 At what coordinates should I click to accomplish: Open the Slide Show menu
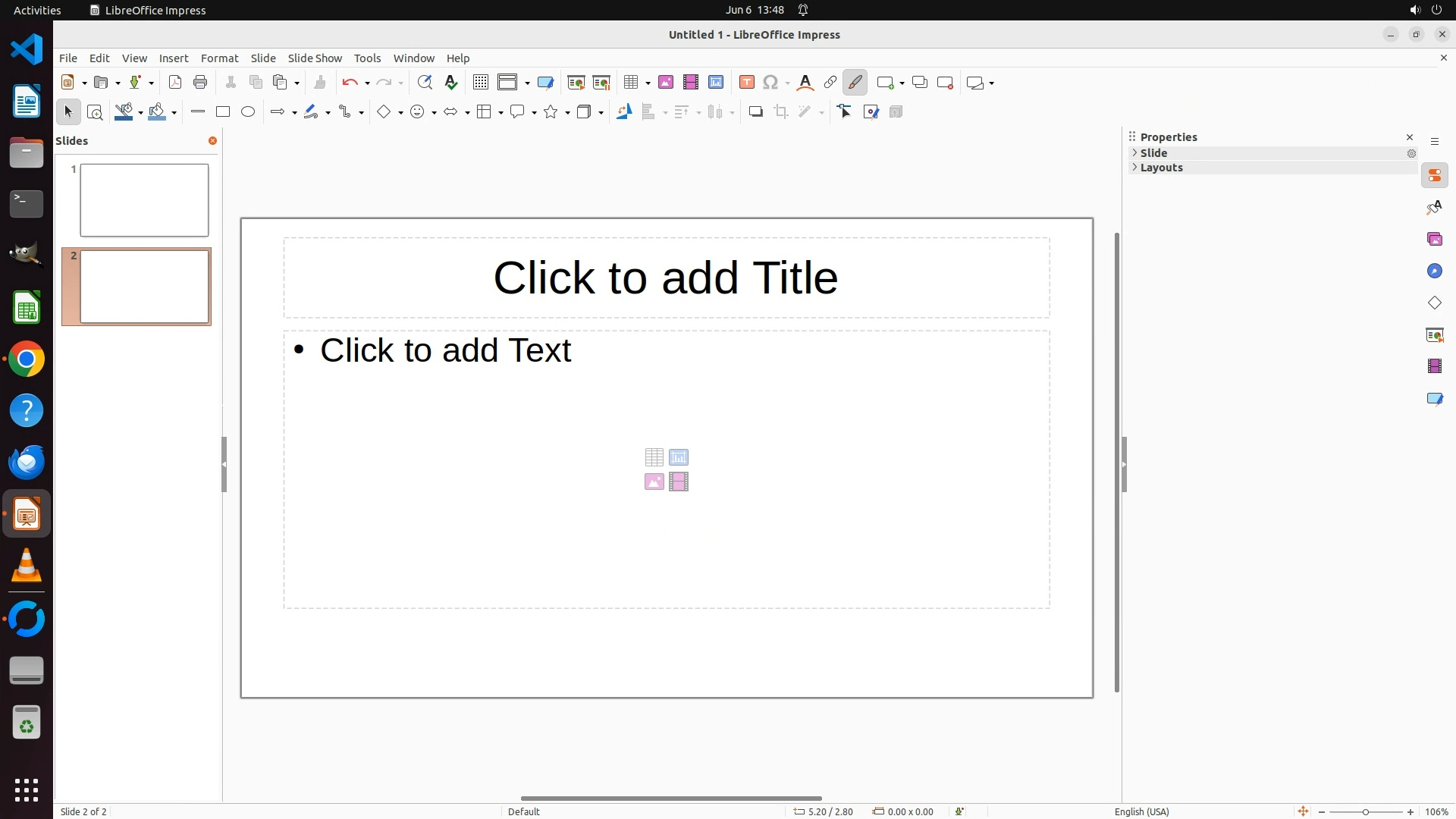315,58
